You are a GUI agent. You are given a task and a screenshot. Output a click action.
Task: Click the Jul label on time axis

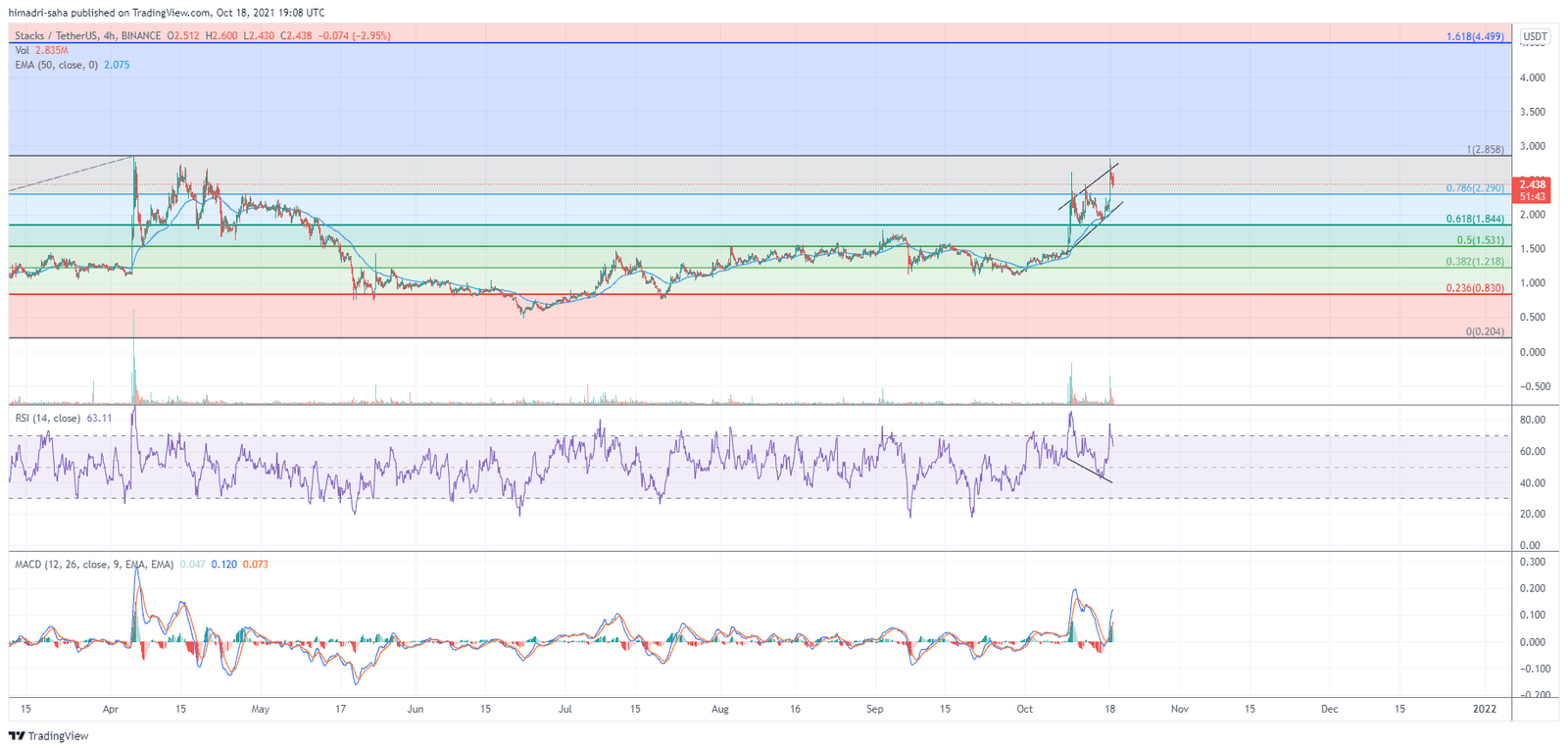pyautogui.click(x=565, y=709)
